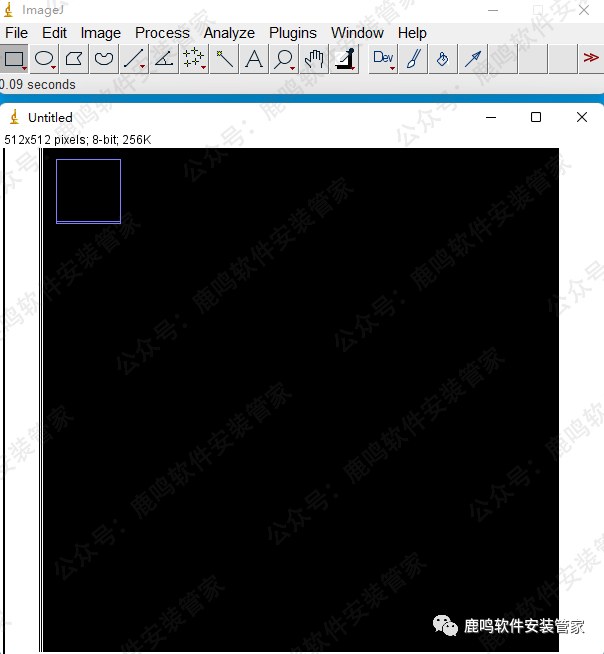Maximize the Untitled image window

(x=536, y=117)
